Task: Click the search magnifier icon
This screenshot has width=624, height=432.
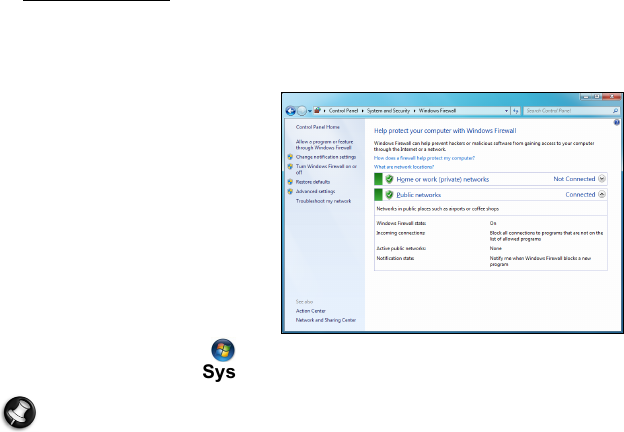Action: [x=615, y=111]
